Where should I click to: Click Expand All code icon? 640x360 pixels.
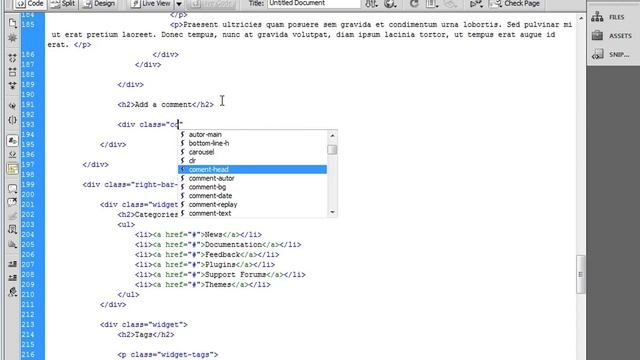pos(13,86)
